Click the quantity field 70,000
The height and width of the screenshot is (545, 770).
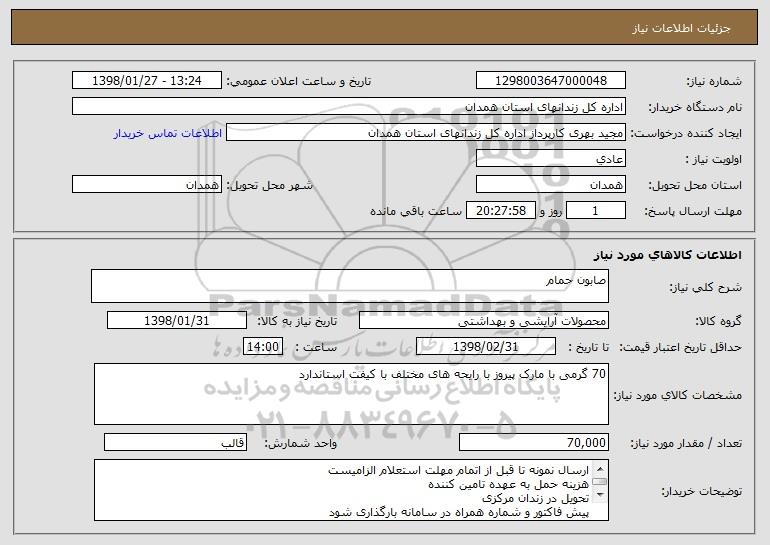(534, 442)
